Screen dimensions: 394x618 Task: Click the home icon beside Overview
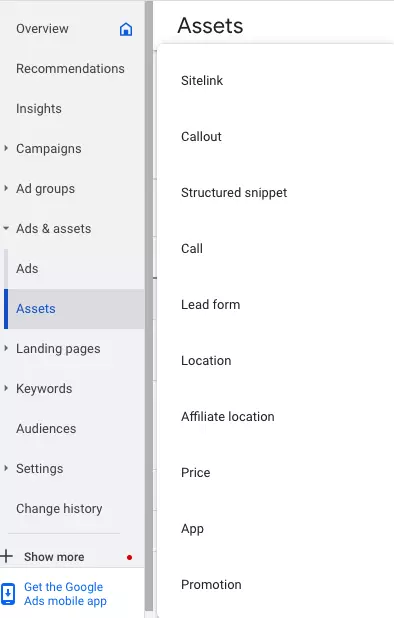pyautogui.click(x=126, y=29)
